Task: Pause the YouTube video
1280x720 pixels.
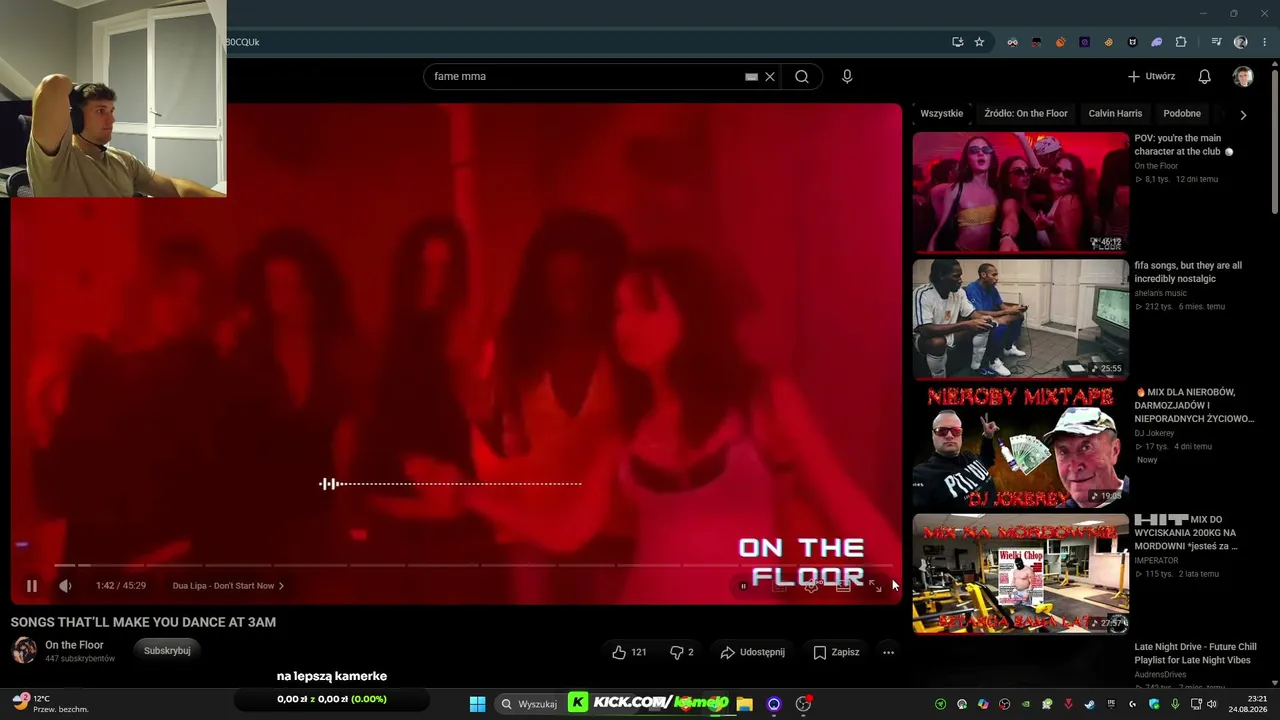Action: click(31, 586)
